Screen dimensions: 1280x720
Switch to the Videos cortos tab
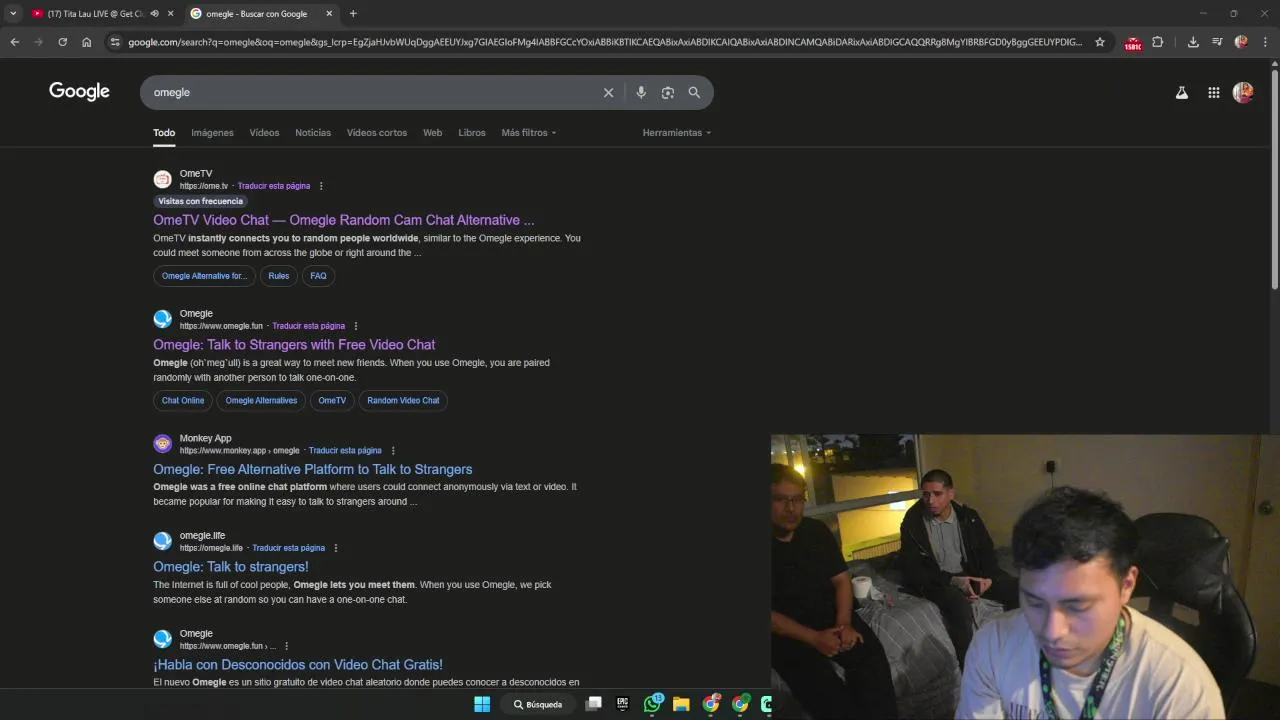[377, 133]
